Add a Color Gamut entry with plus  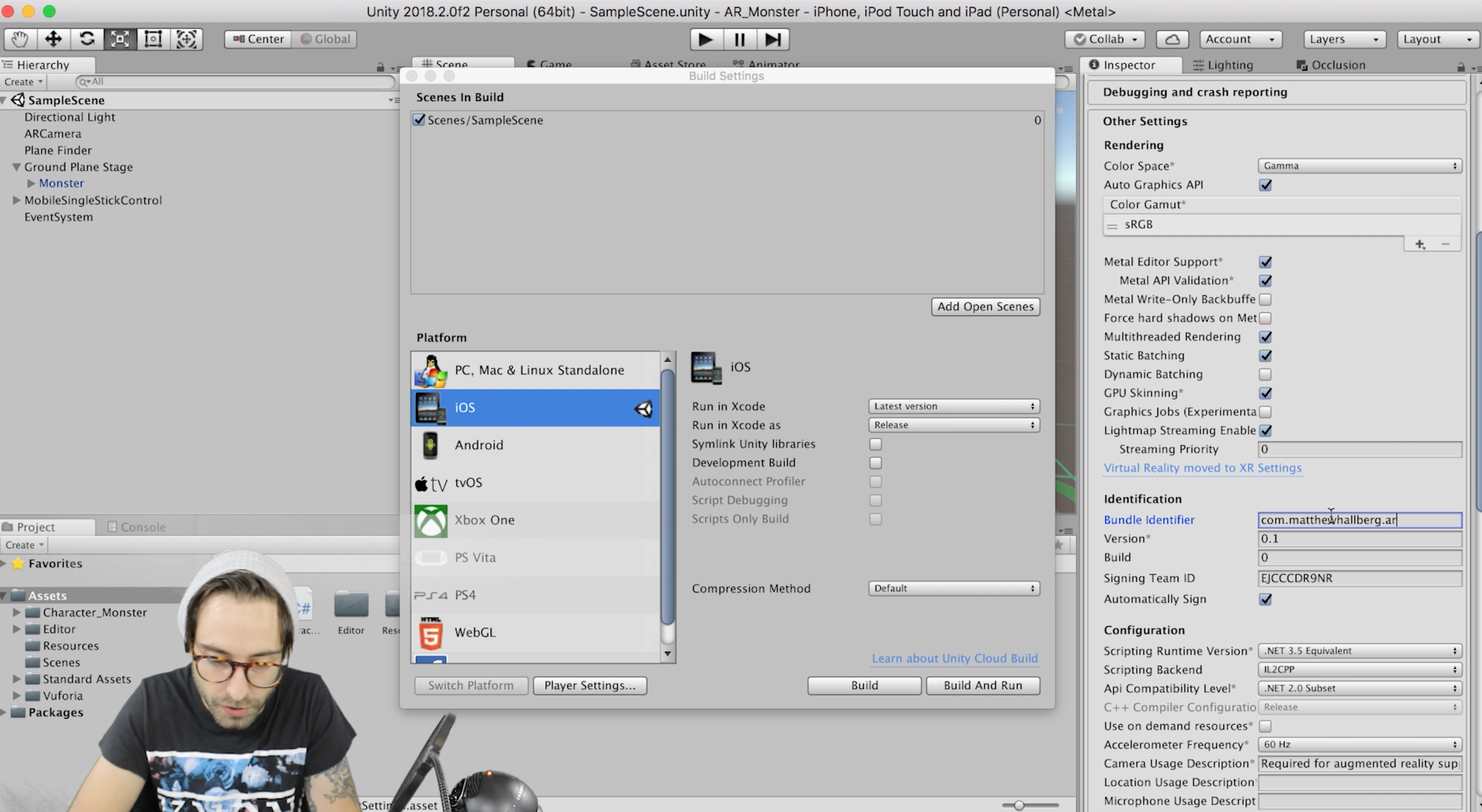click(x=1420, y=245)
